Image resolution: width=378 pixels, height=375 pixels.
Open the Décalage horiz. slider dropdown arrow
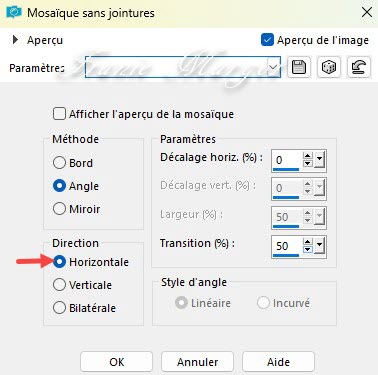pos(319,160)
